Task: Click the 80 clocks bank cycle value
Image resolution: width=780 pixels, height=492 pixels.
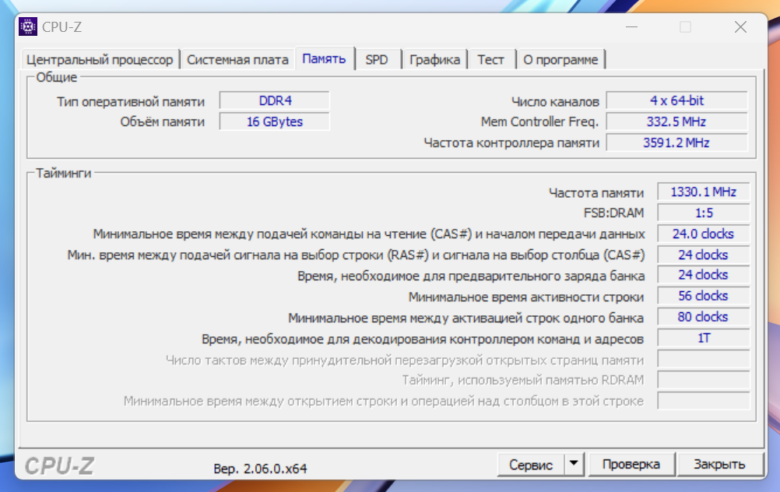Action: [703, 317]
